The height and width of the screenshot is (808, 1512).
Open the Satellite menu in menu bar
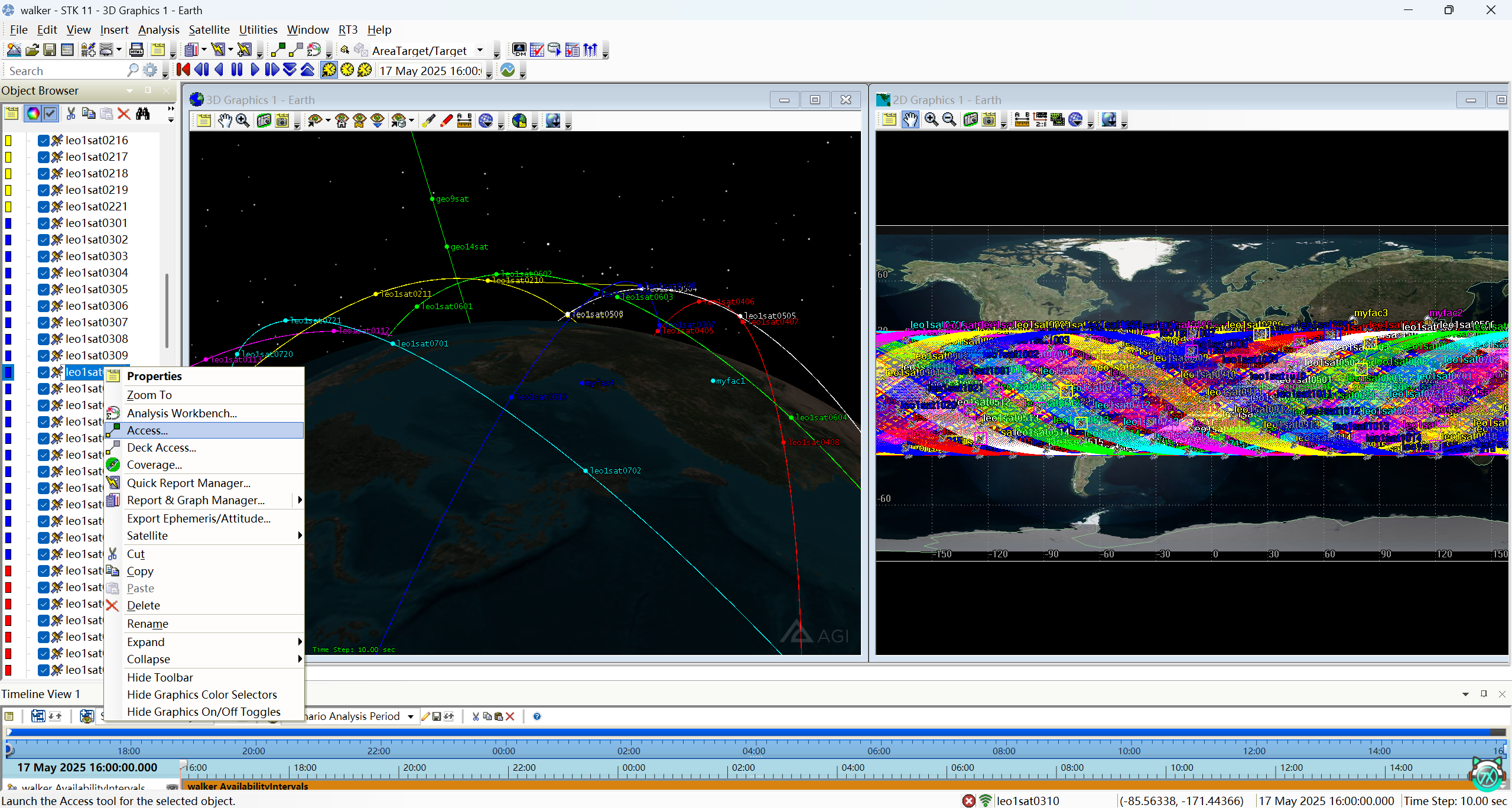coord(209,30)
